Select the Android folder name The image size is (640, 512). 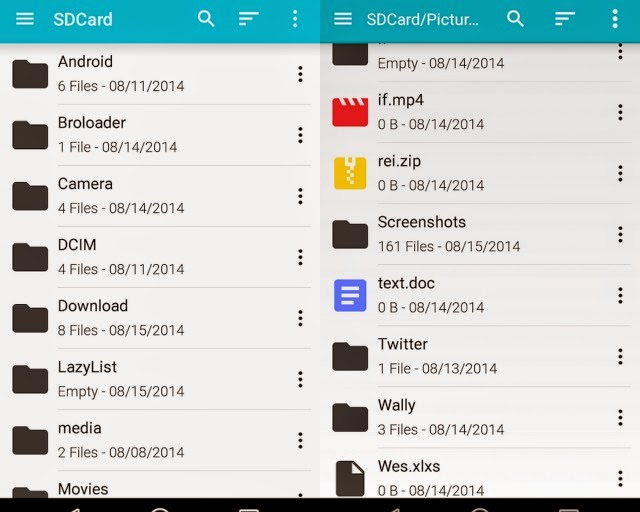coord(85,62)
